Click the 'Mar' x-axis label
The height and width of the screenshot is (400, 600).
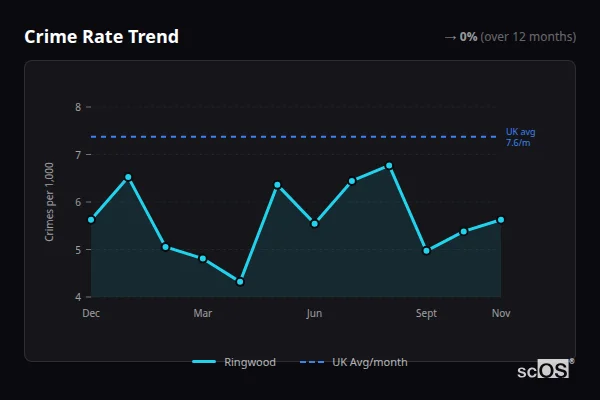point(203,313)
